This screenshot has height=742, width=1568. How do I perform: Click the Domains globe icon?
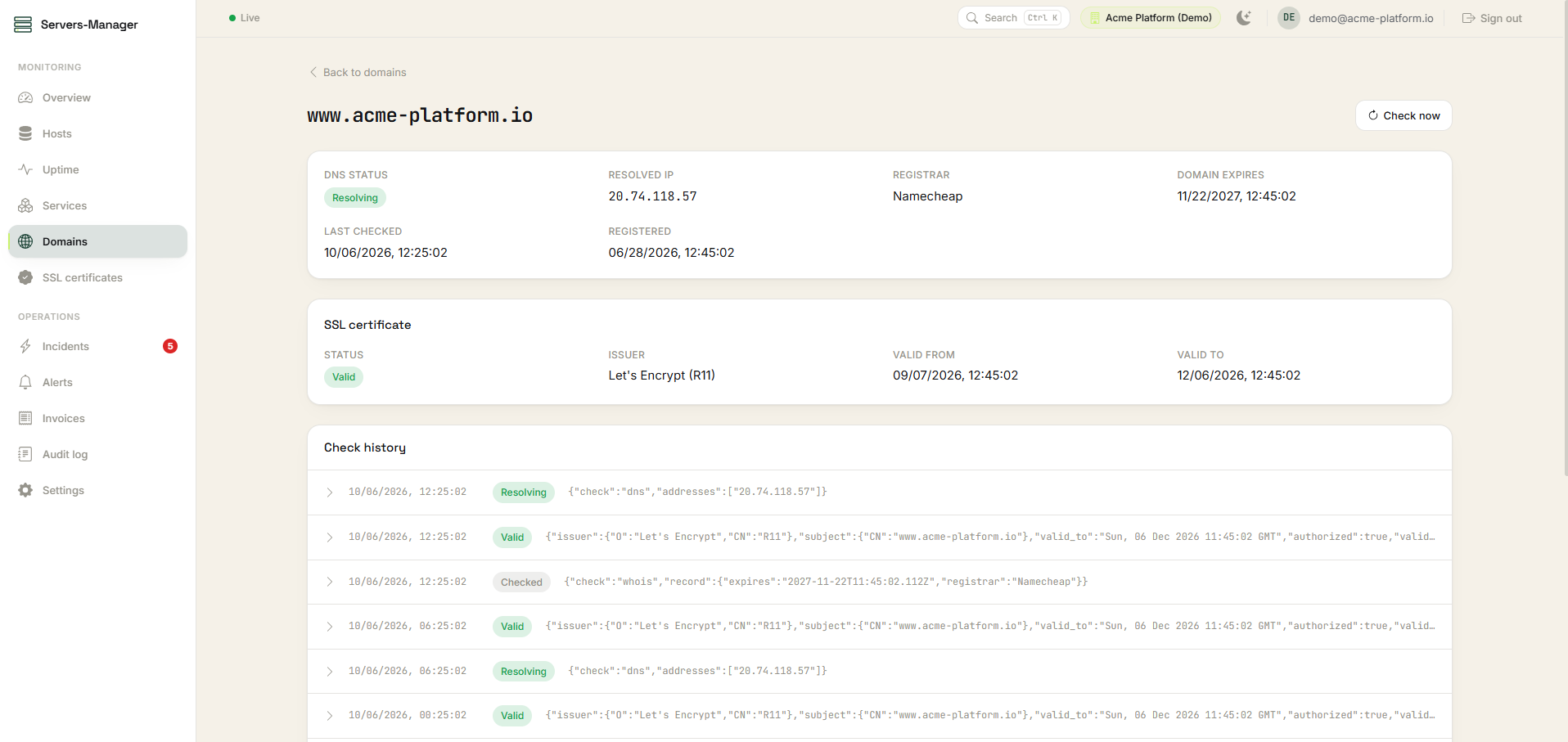tap(25, 241)
